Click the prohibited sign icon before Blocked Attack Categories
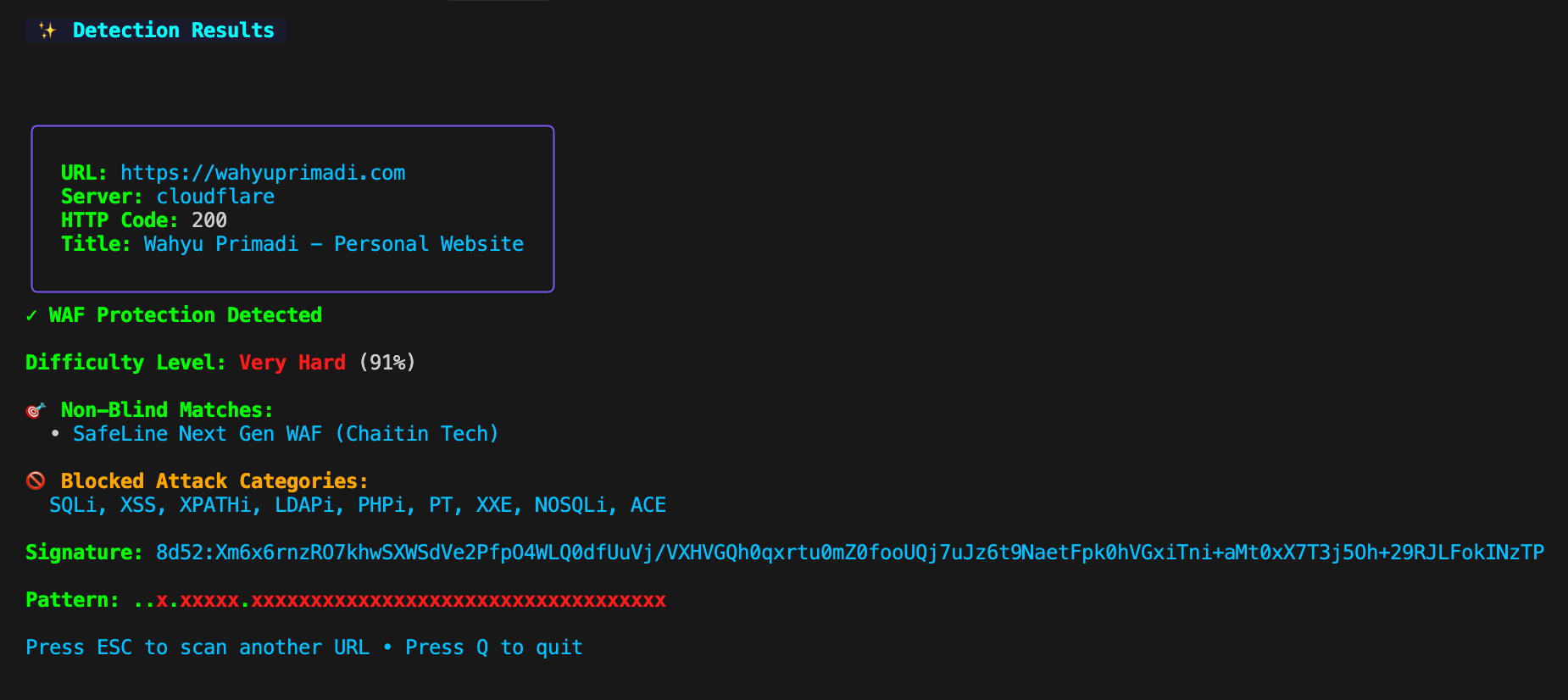The image size is (1568, 700). coord(36,481)
